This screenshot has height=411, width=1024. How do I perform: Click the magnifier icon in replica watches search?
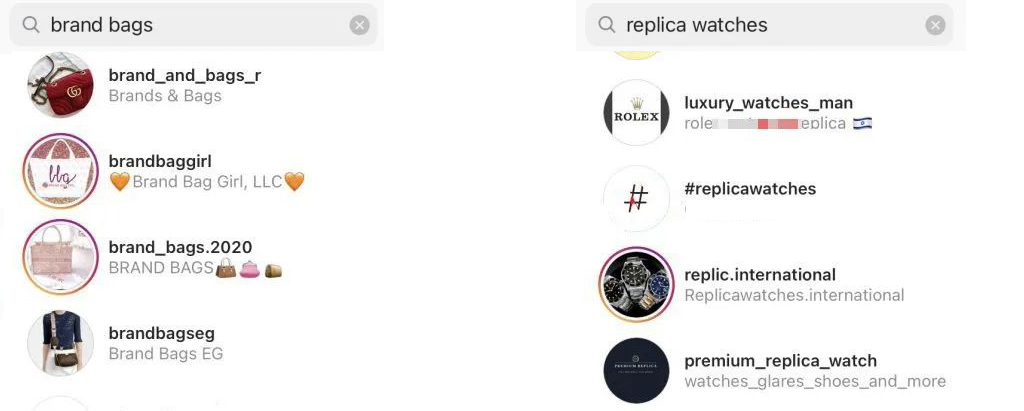click(x=607, y=25)
